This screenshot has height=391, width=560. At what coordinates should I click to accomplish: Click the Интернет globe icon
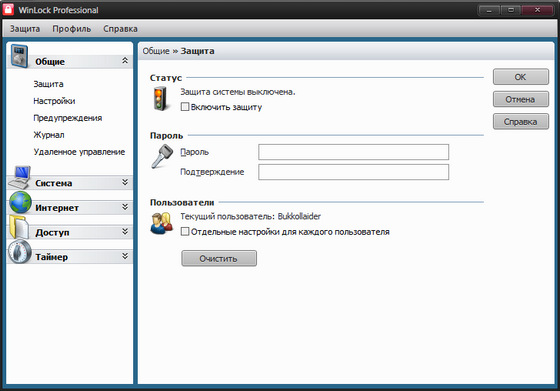(x=20, y=202)
